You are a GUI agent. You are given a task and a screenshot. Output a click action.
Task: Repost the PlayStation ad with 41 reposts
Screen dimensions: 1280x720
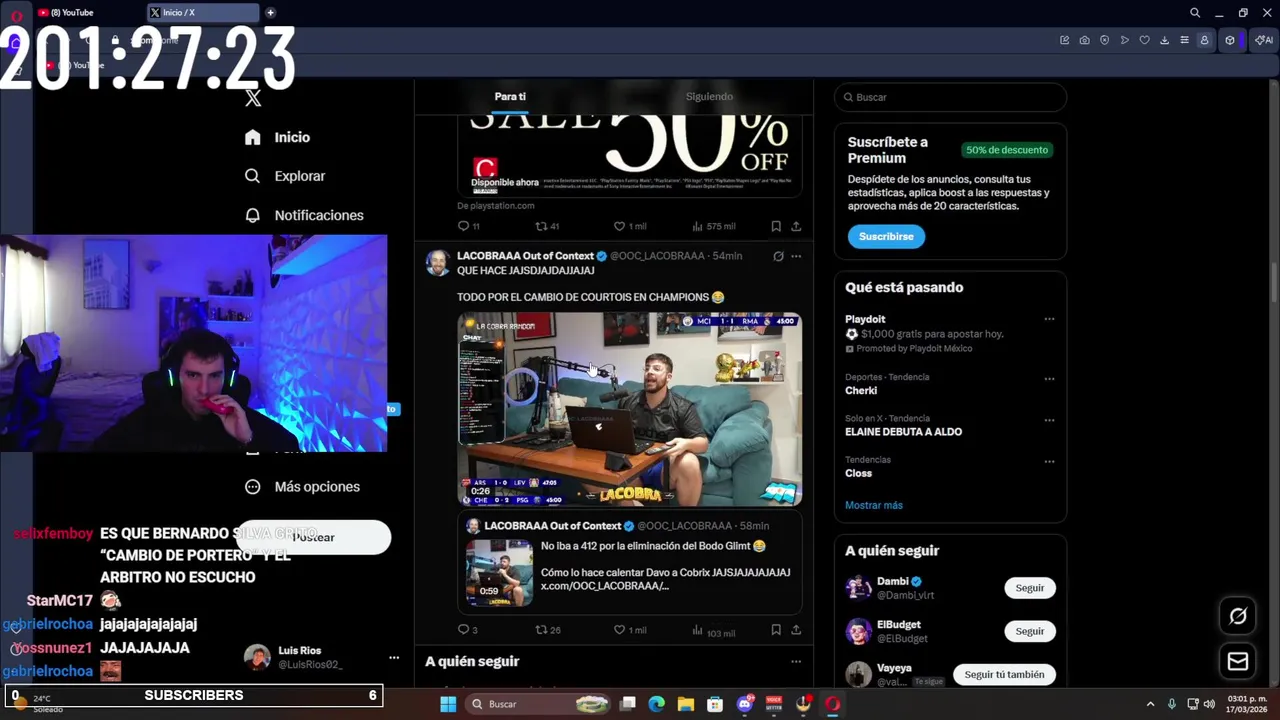[x=547, y=226]
